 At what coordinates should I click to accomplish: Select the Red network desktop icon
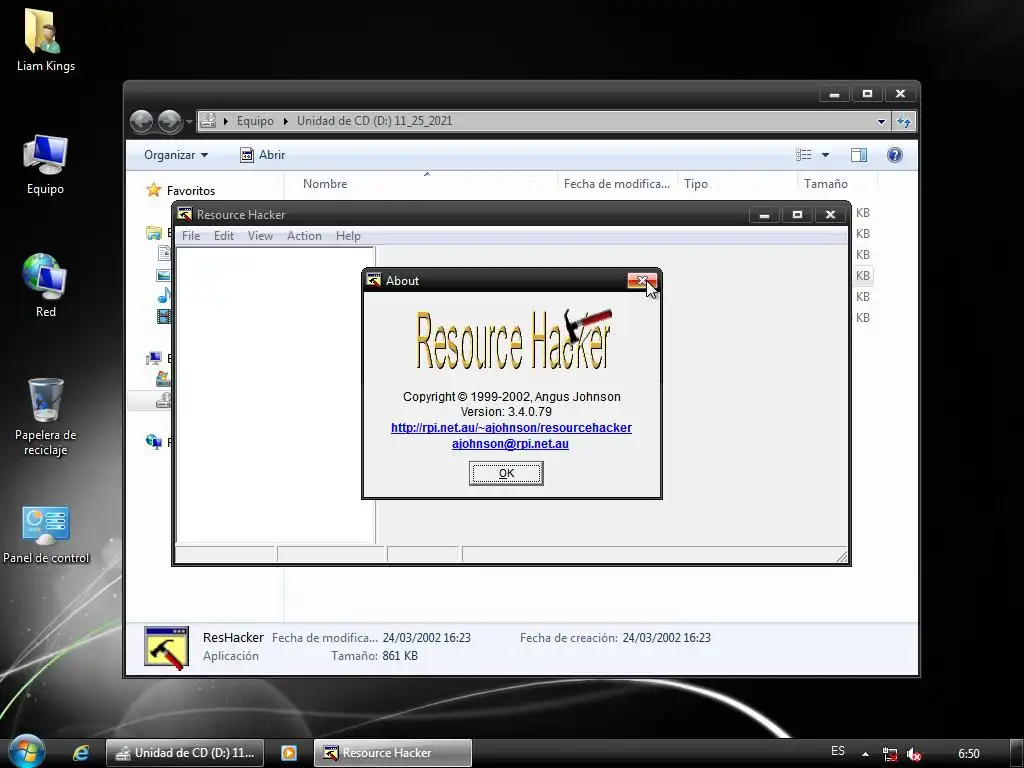tap(45, 286)
